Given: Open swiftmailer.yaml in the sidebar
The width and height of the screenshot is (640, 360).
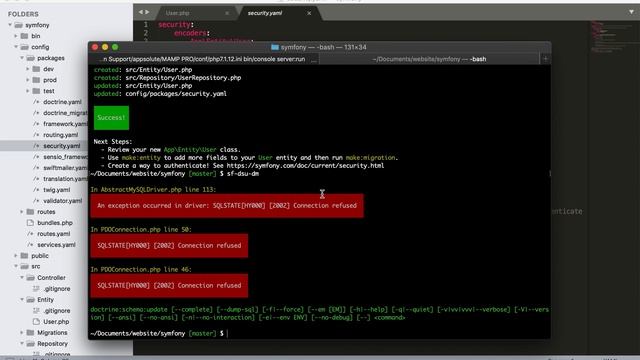Looking at the screenshot, I should coord(65,168).
